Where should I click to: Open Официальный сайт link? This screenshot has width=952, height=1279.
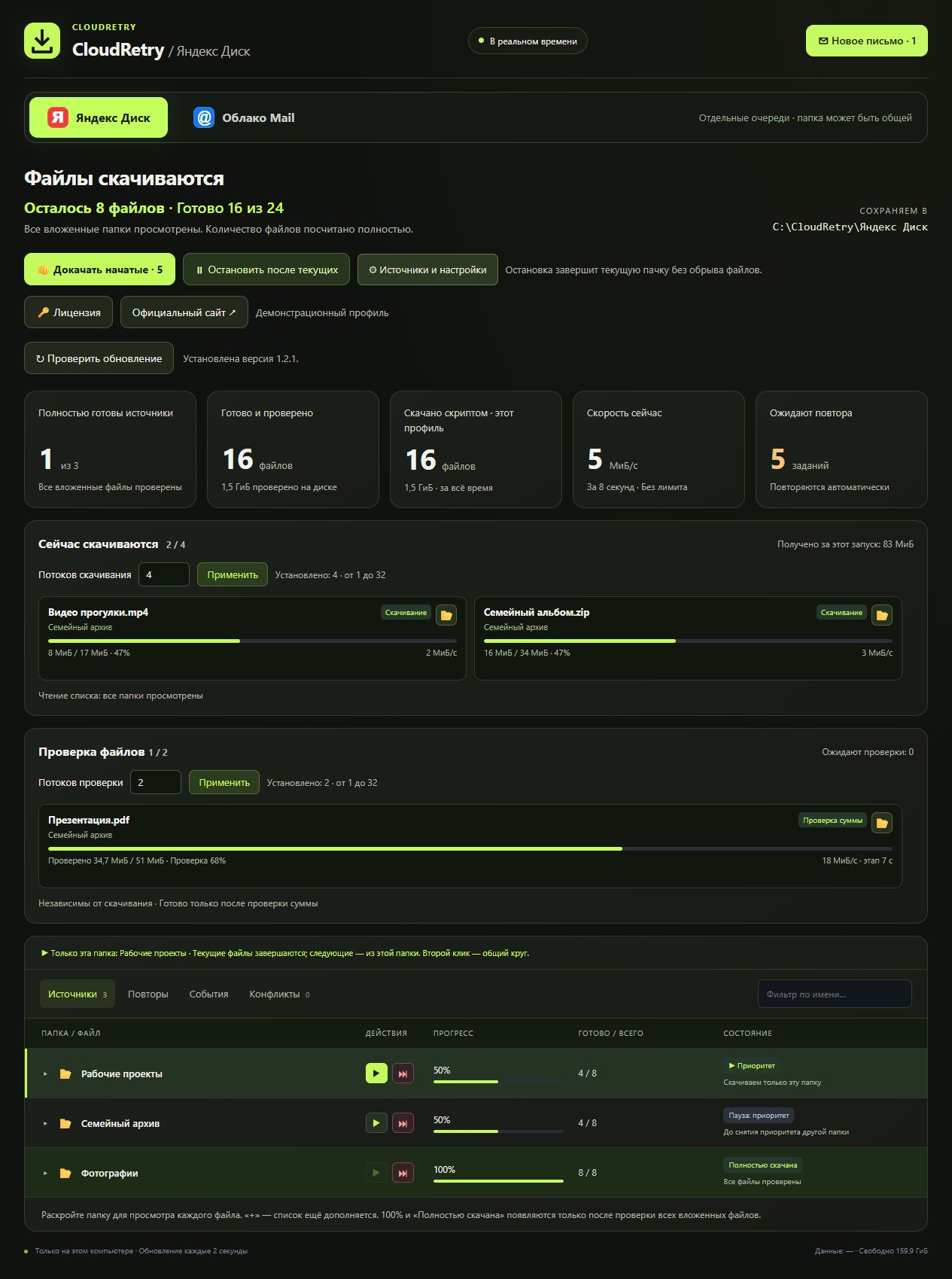(184, 312)
